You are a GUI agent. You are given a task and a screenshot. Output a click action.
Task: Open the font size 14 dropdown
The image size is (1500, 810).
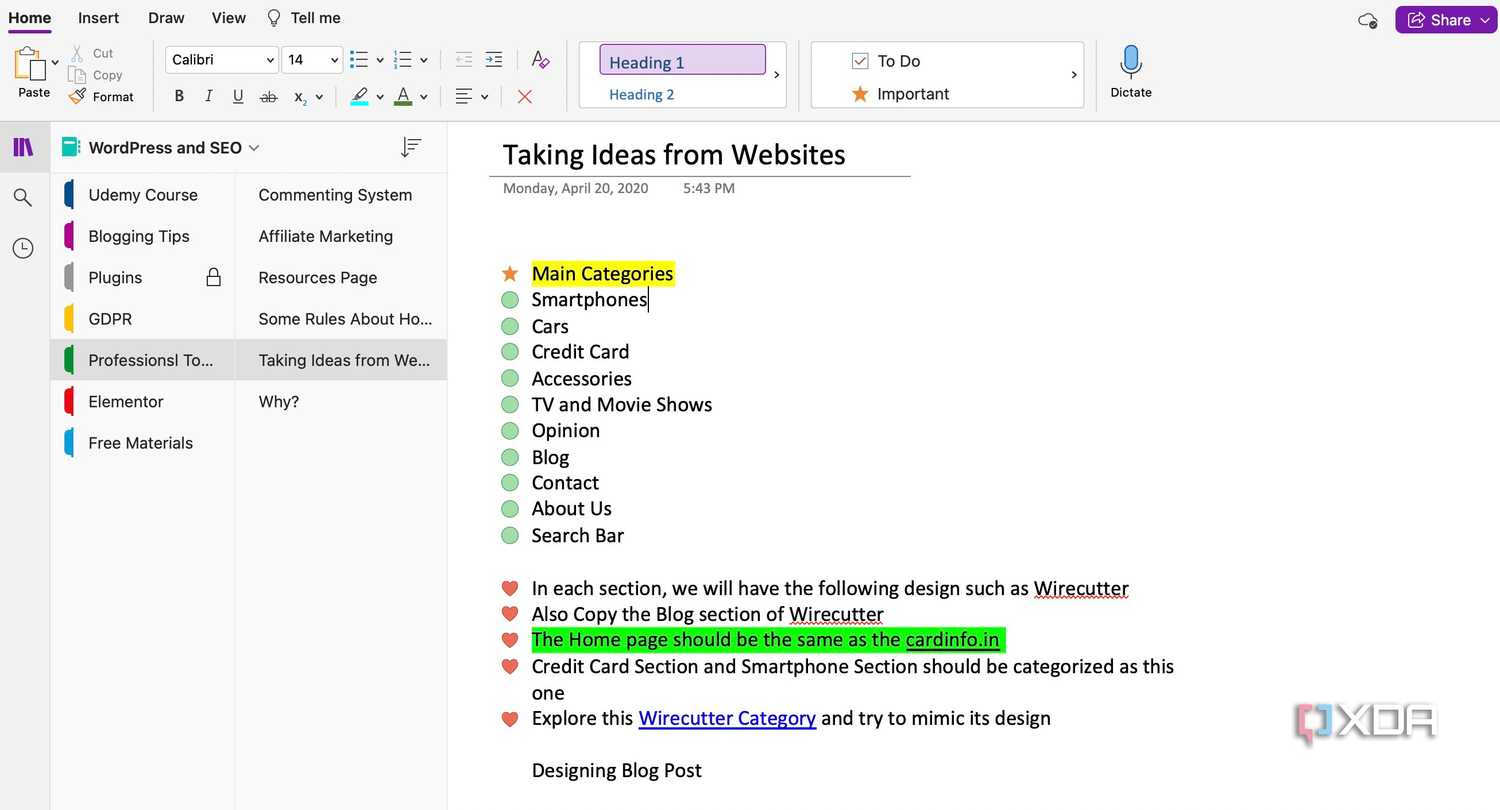312,60
